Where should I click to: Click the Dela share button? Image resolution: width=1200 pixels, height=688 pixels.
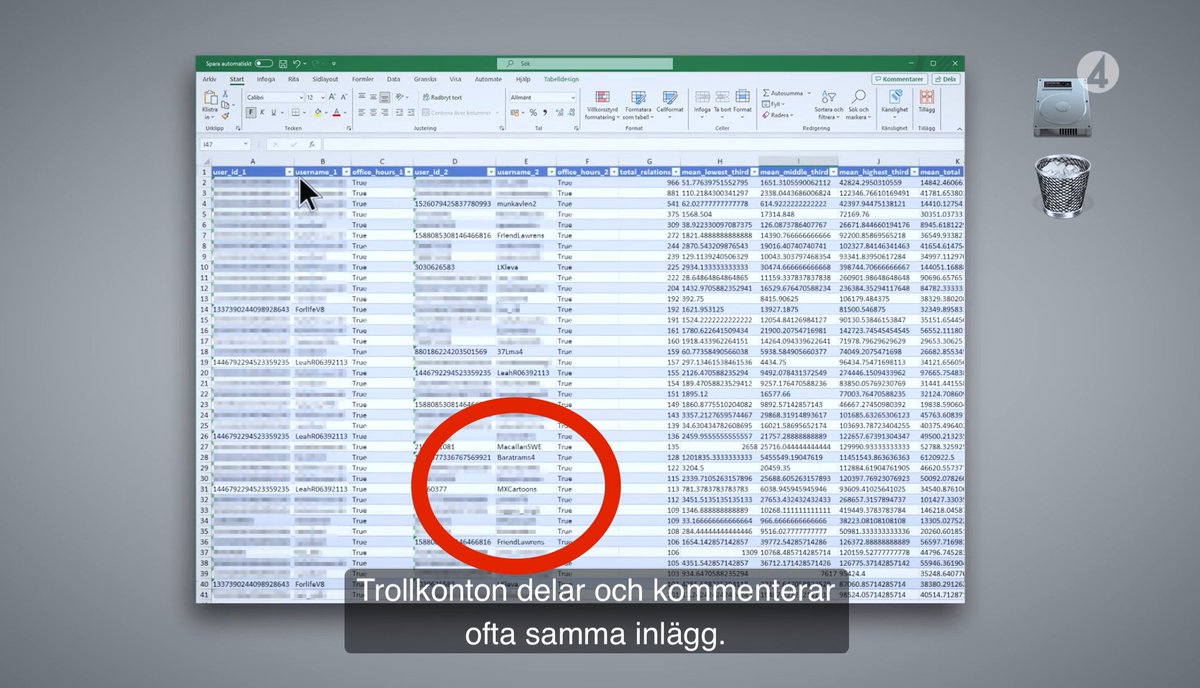[x=946, y=79]
